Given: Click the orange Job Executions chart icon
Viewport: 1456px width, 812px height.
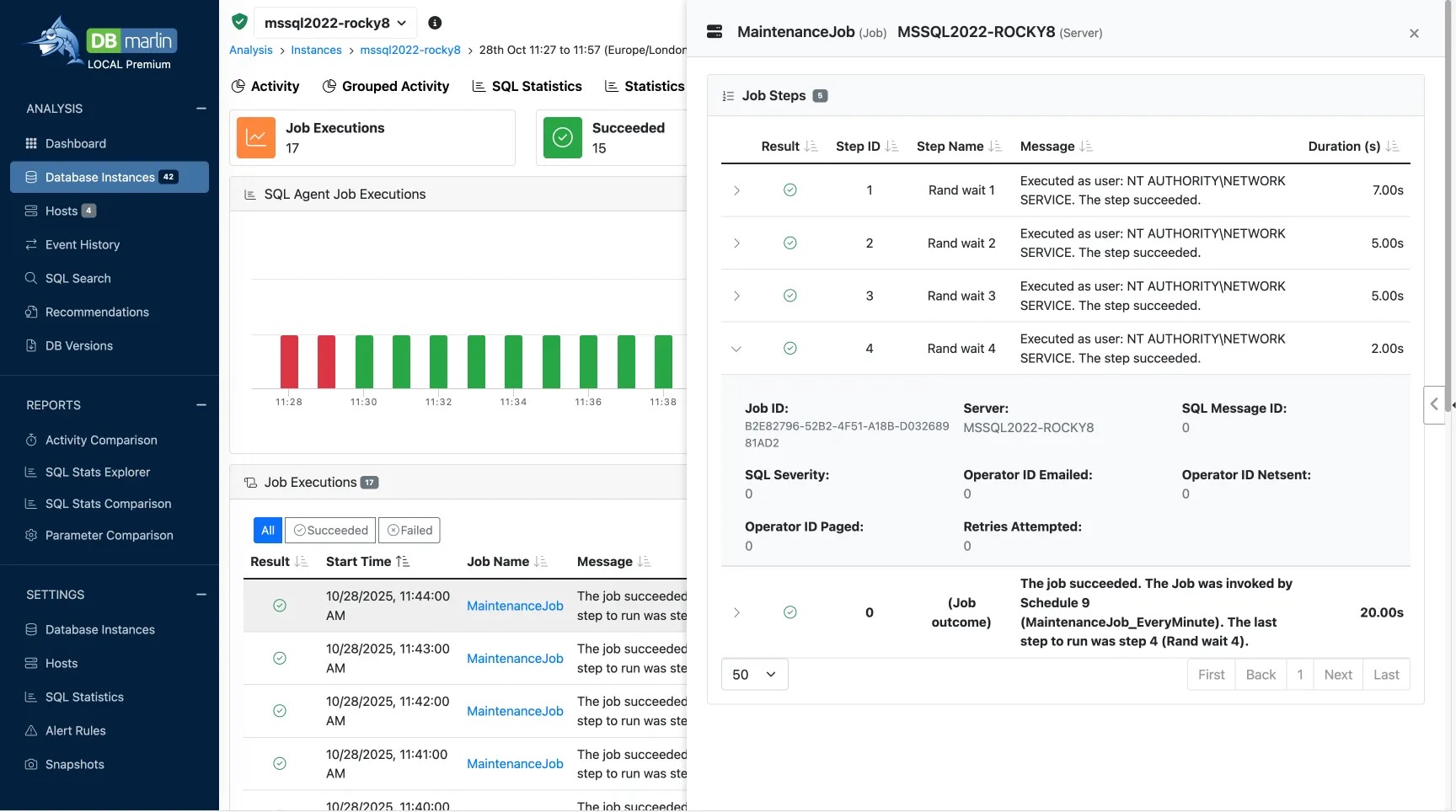Looking at the screenshot, I should tap(256, 138).
